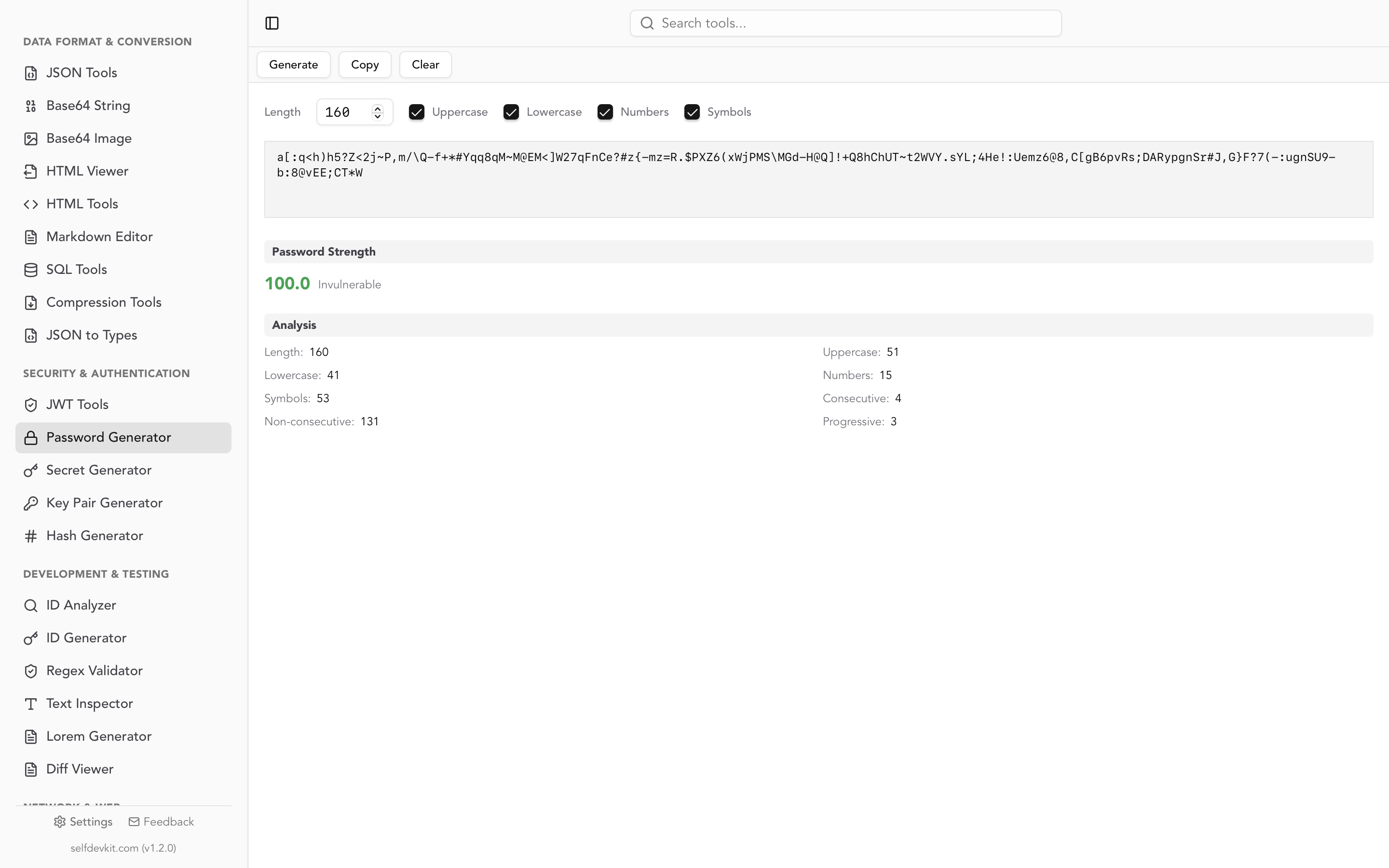Click the Consecutive: 4 analysis value
This screenshot has height=868, width=1389.
pyautogui.click(x=898, y=398)
